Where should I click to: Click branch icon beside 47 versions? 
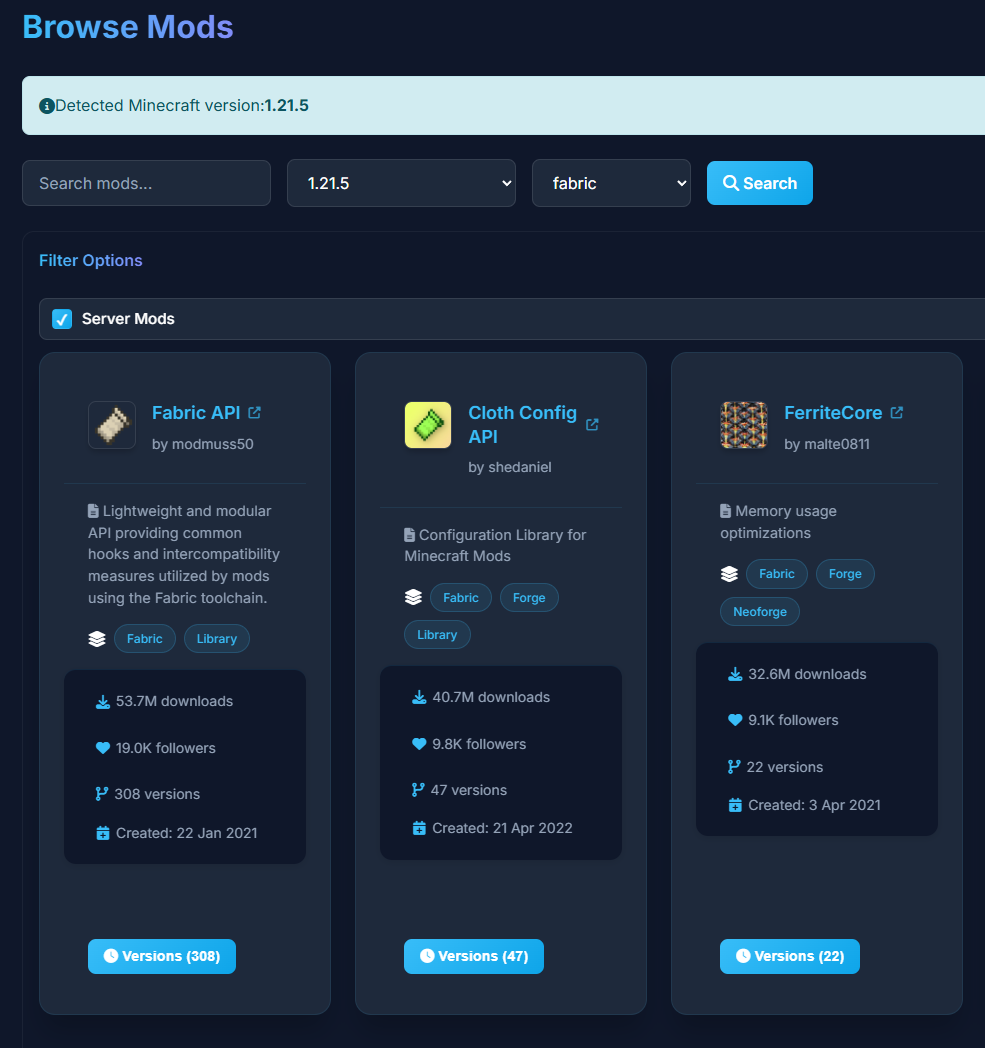point(418,790)
